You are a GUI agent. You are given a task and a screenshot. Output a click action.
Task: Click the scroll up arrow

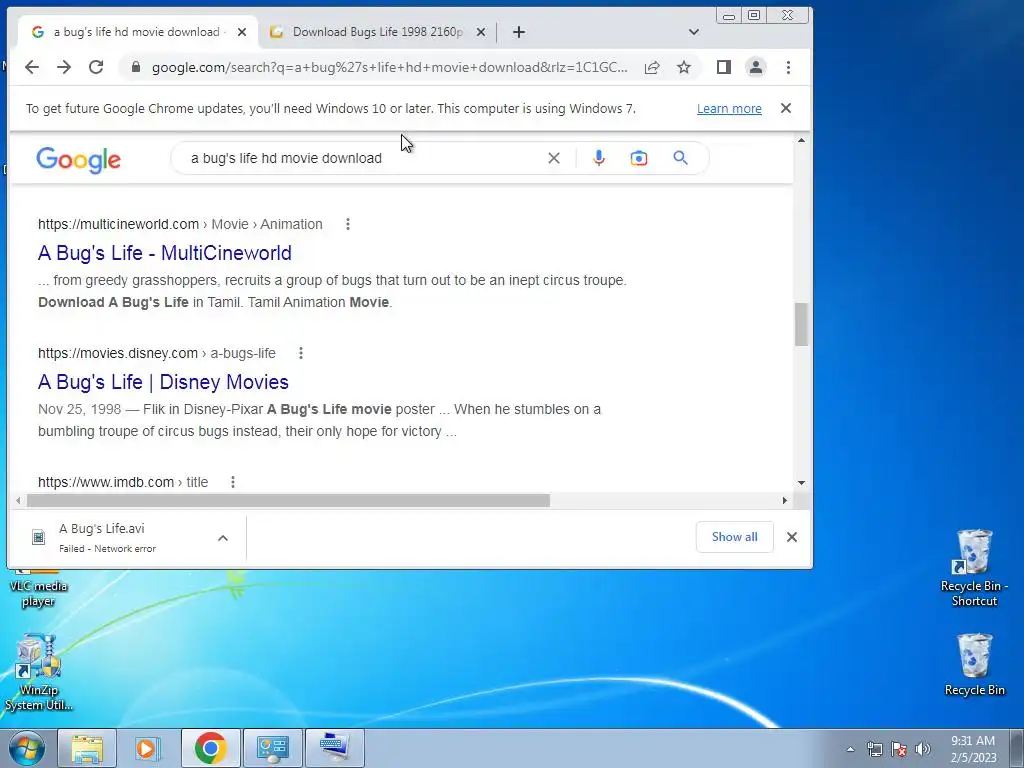(x=801, y=140)
